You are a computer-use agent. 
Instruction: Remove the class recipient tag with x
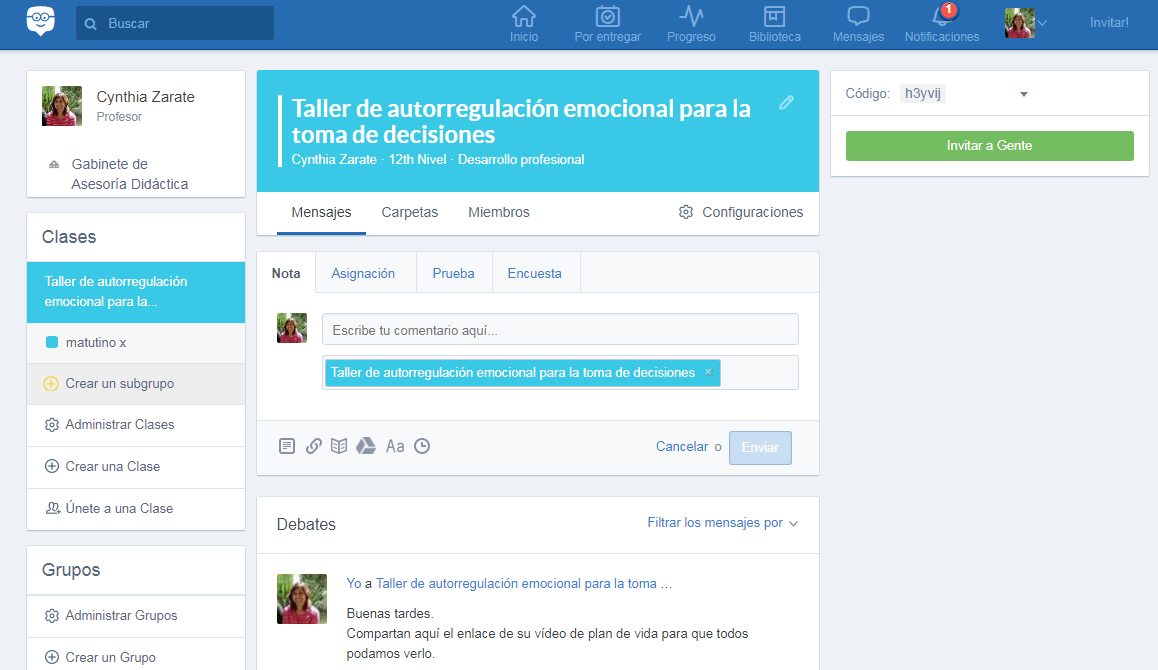coord(708,372)
